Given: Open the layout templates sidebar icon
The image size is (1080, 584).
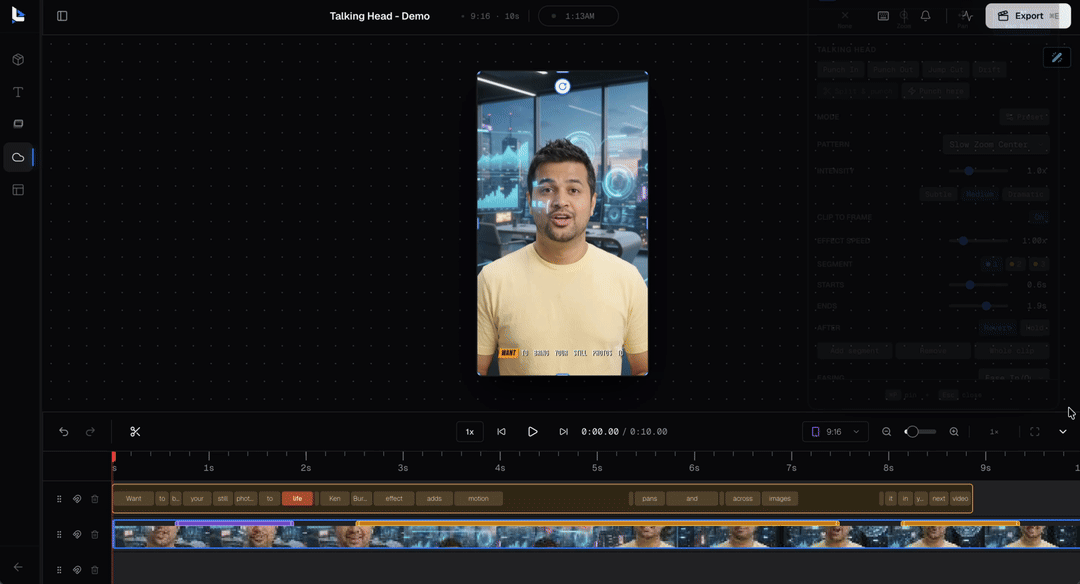Looking at the screenshot, I should 19,190.
